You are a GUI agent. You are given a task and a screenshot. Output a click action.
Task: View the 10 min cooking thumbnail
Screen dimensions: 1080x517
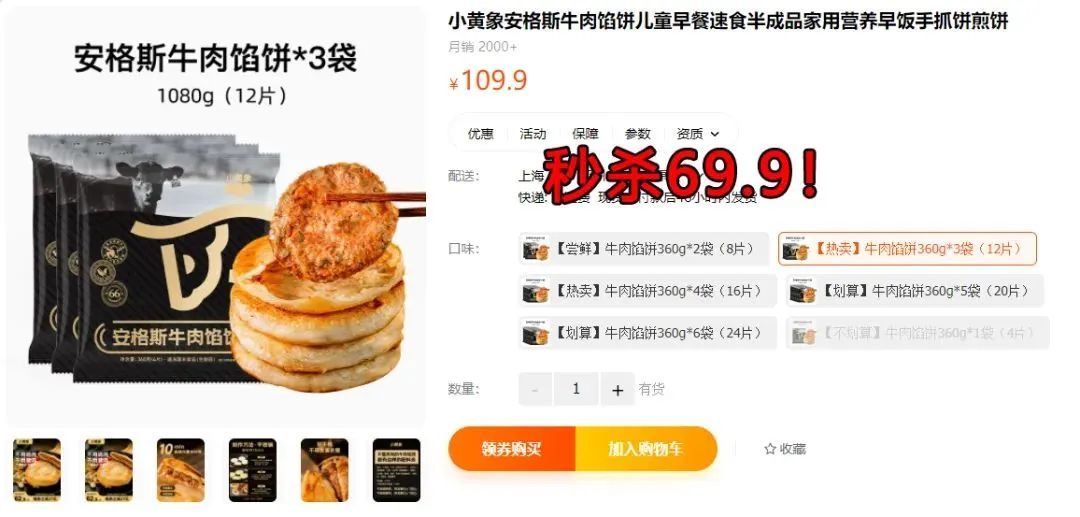[x=180, y=470]
